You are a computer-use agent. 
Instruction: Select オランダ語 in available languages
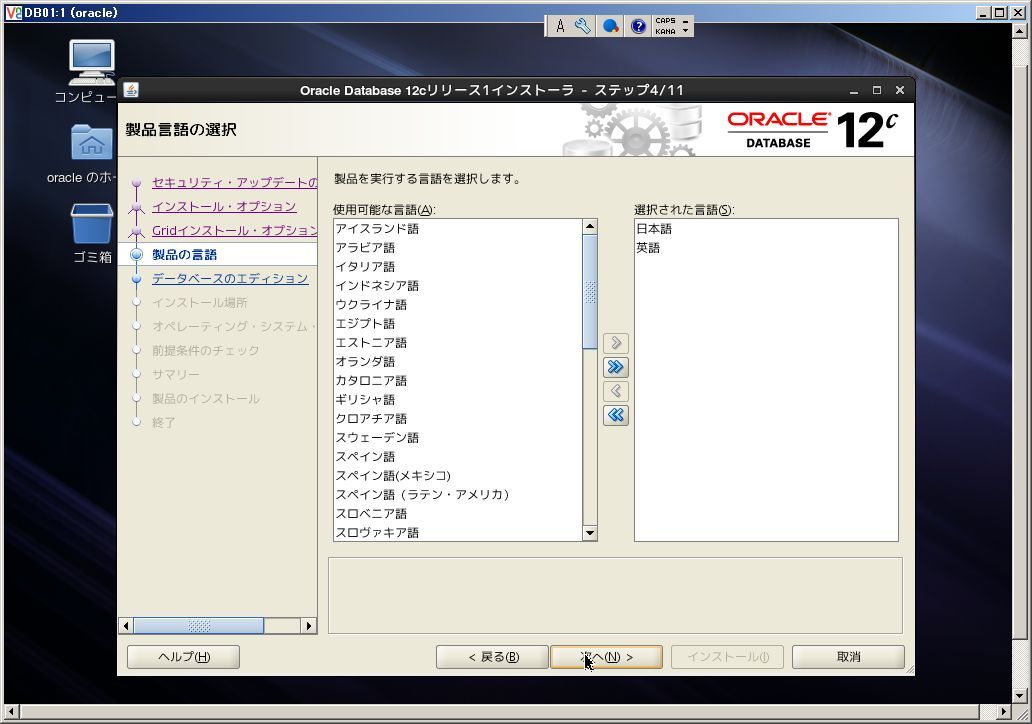pyautogui.click(x=458, y=362)
